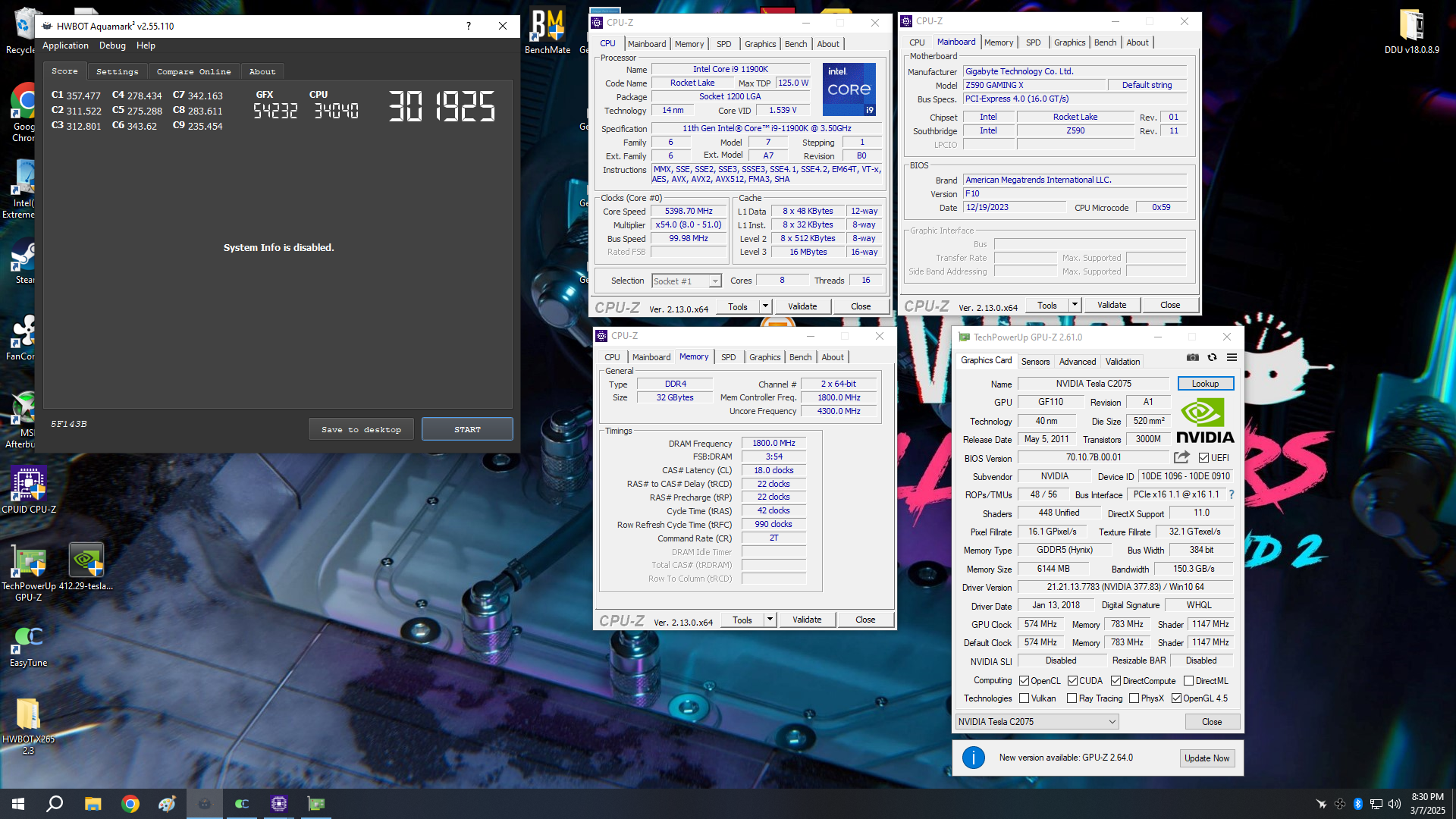Image resolution: width=1456 pixels, height=819 pixels.
Task: Open Application menu in Aquamark
Action: tap(65, 45)
